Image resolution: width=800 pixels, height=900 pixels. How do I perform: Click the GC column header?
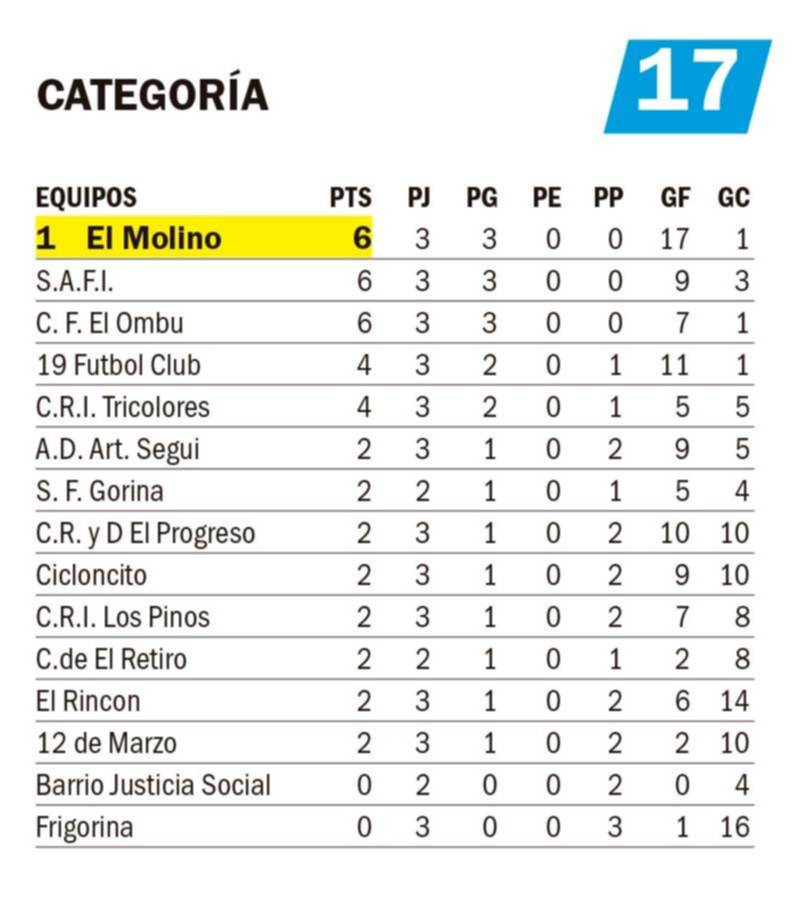point(733,197)
